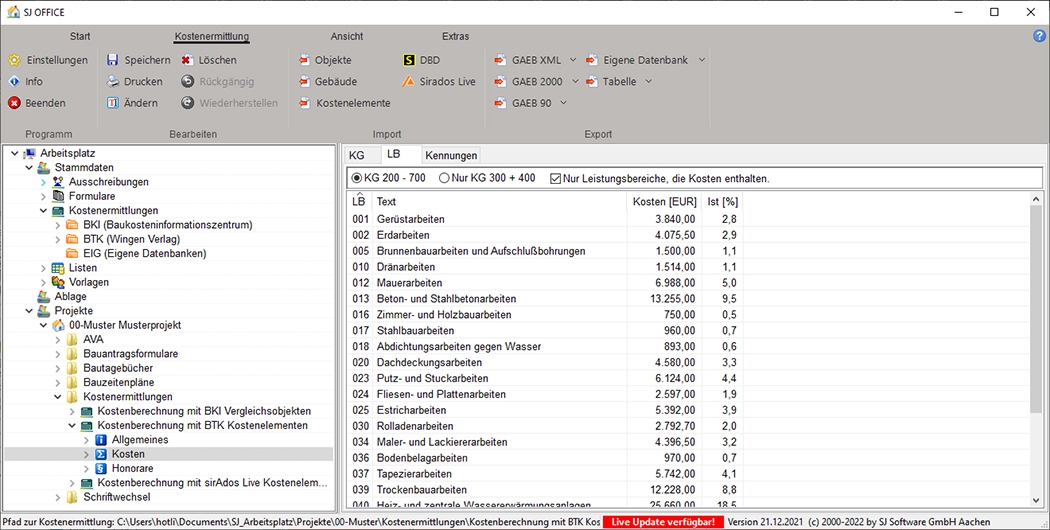Collapse the Arbeitsplatz tree node
Viewport: 1050px width, 530px height.
point(15,153)
